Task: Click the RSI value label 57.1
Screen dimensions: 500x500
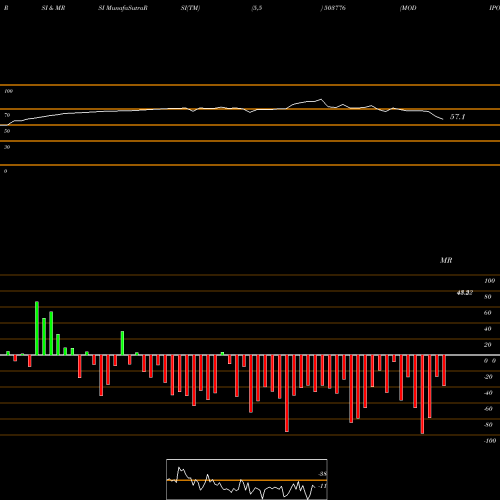Action: 457,117
